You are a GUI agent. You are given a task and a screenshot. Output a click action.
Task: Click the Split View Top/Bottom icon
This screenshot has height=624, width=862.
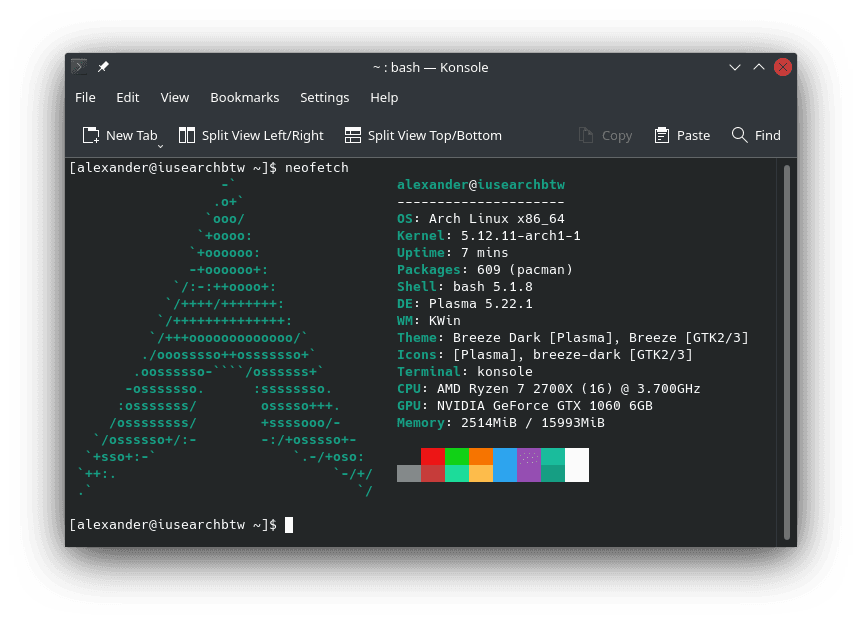[x=353, y=135]
